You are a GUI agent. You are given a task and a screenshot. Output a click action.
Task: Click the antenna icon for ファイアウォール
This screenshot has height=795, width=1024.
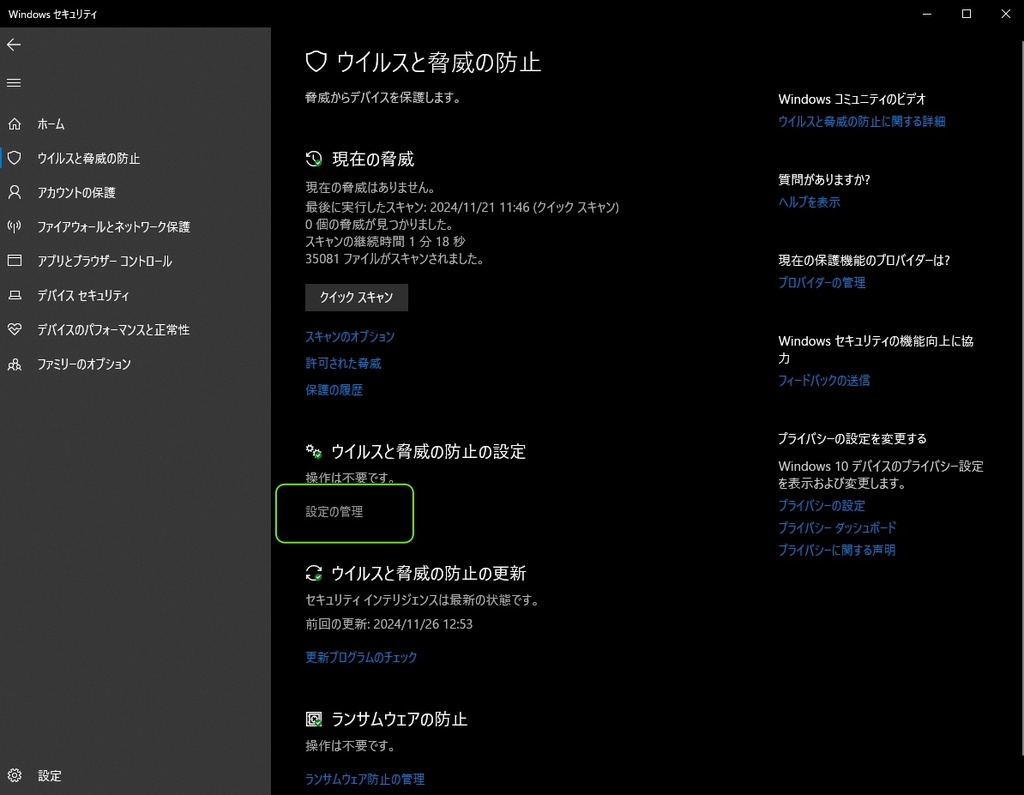(x=14, y=227)
